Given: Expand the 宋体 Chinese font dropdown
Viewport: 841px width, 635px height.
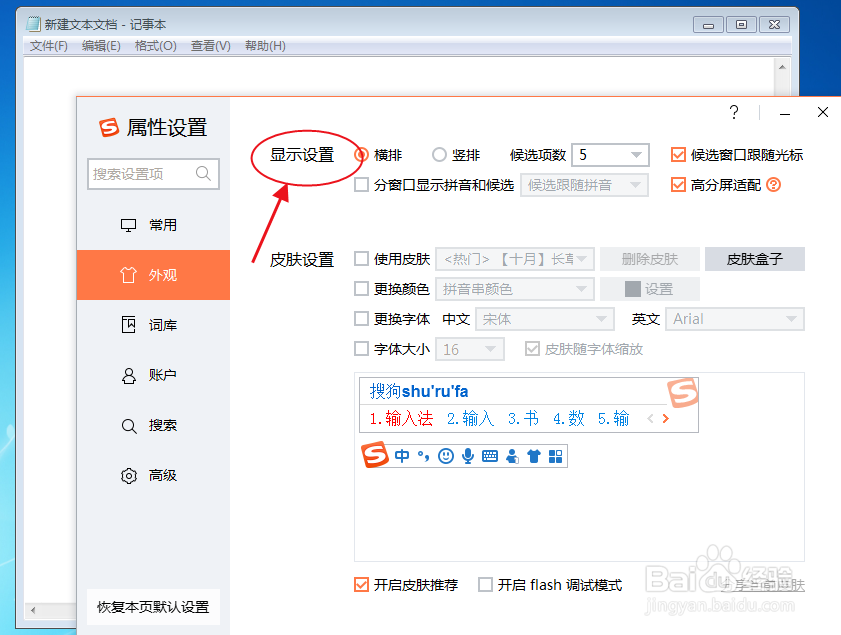Looking at the screenshot, I should pyautogui.click(x=545, y=319).
